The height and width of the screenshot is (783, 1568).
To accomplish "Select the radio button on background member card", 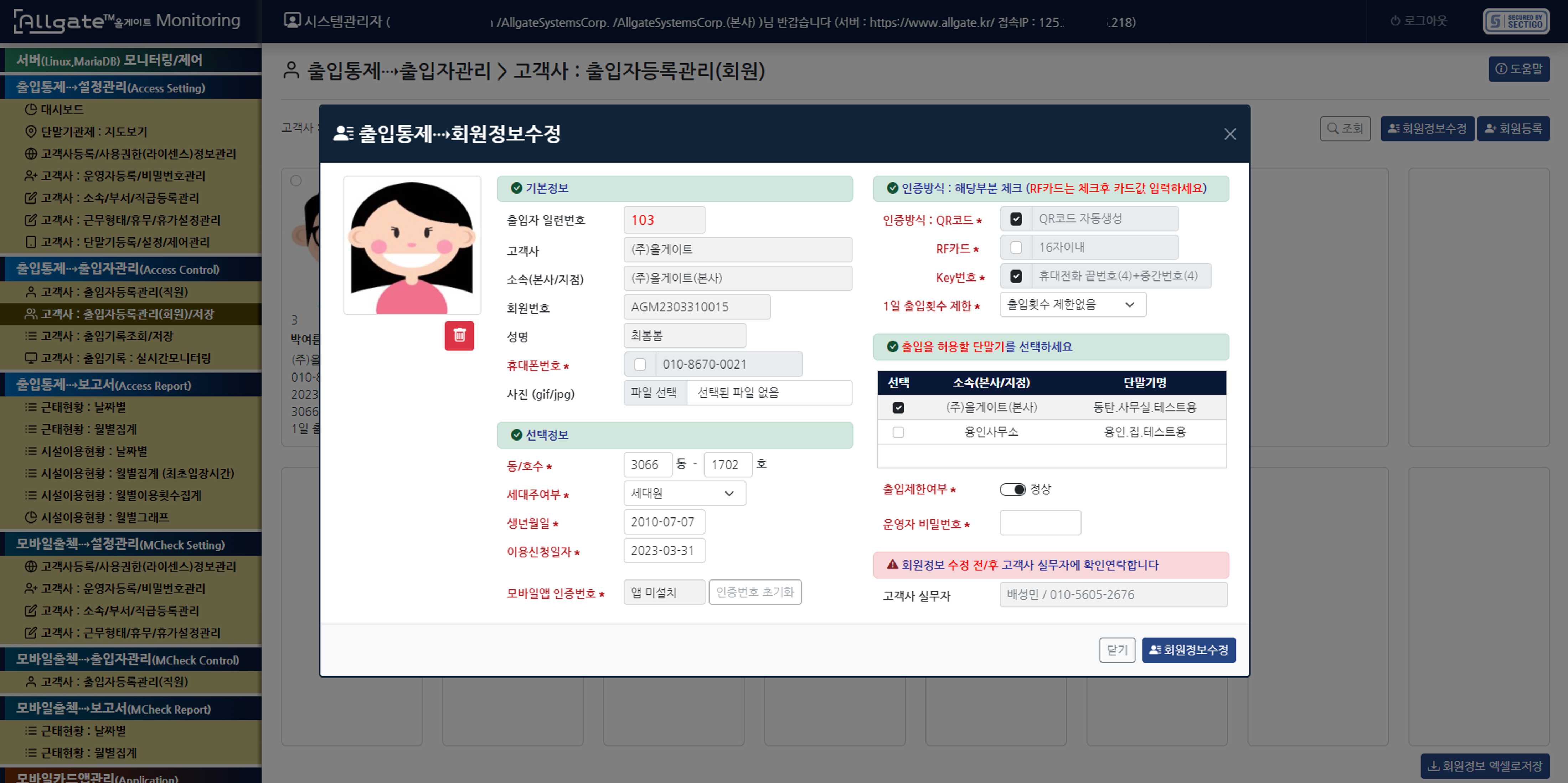I will pyautogui.click(x=296, y=181).
